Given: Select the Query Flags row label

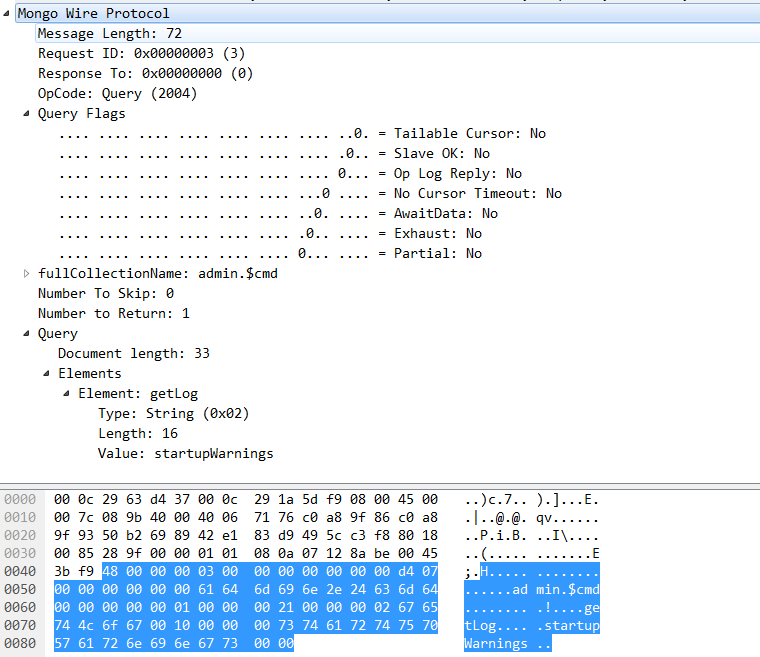Looking at the screenshot, I should [81, 113].
